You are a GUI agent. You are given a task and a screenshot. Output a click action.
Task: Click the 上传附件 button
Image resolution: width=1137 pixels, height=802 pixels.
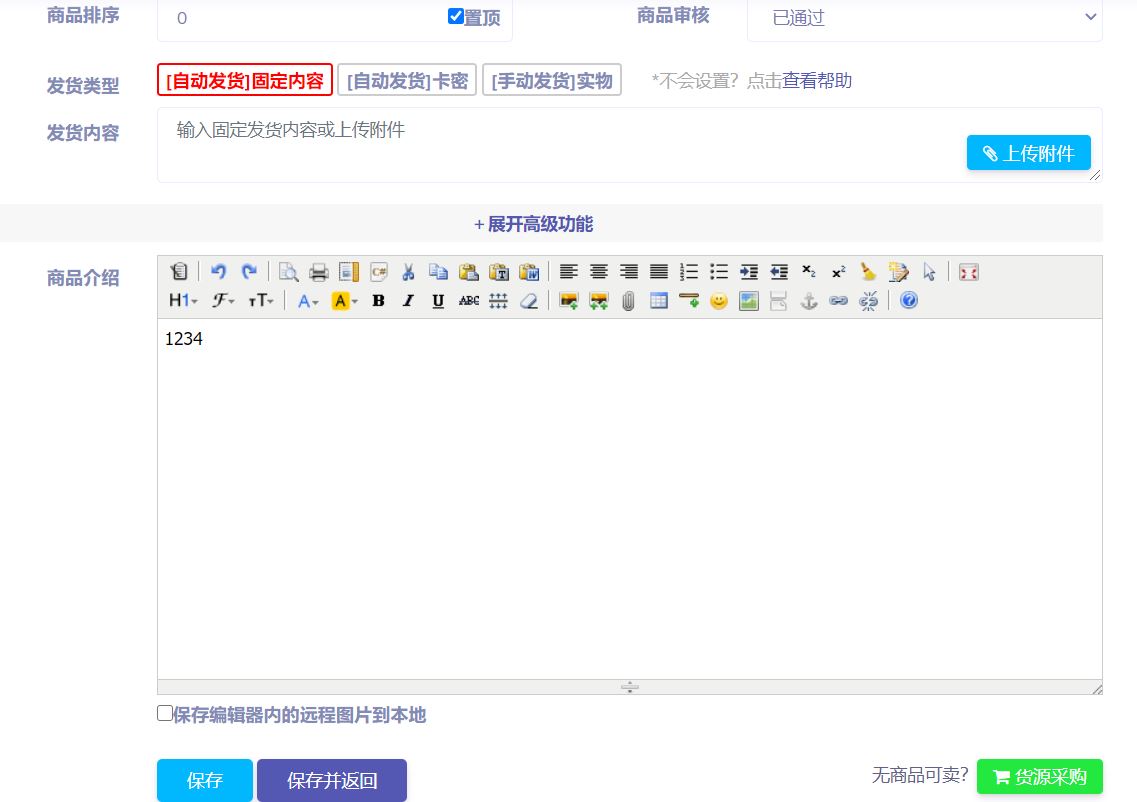[x=1028, y=153]
